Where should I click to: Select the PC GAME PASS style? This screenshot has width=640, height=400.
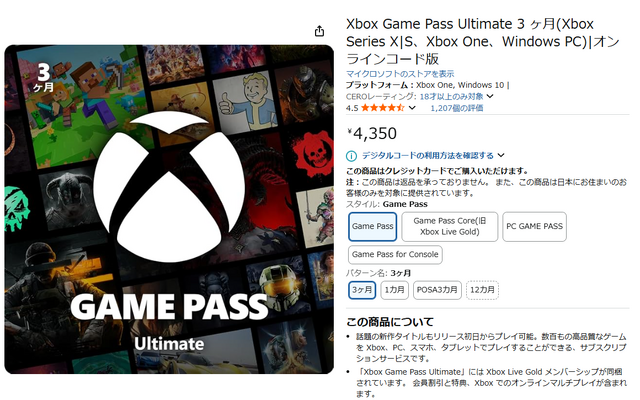[534, 227]
